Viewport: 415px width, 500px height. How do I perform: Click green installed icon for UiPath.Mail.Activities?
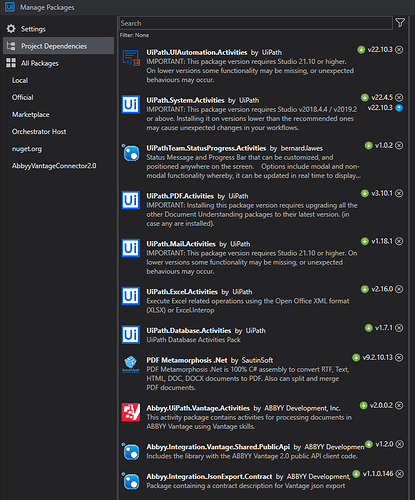(365, 241)
